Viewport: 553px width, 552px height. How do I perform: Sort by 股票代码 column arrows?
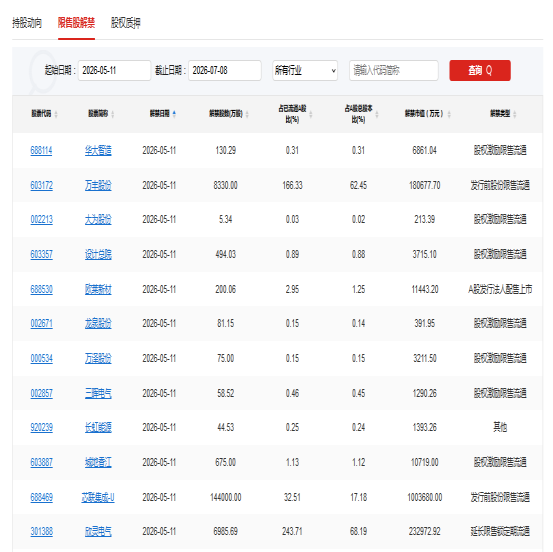click(x=56, y=114)
